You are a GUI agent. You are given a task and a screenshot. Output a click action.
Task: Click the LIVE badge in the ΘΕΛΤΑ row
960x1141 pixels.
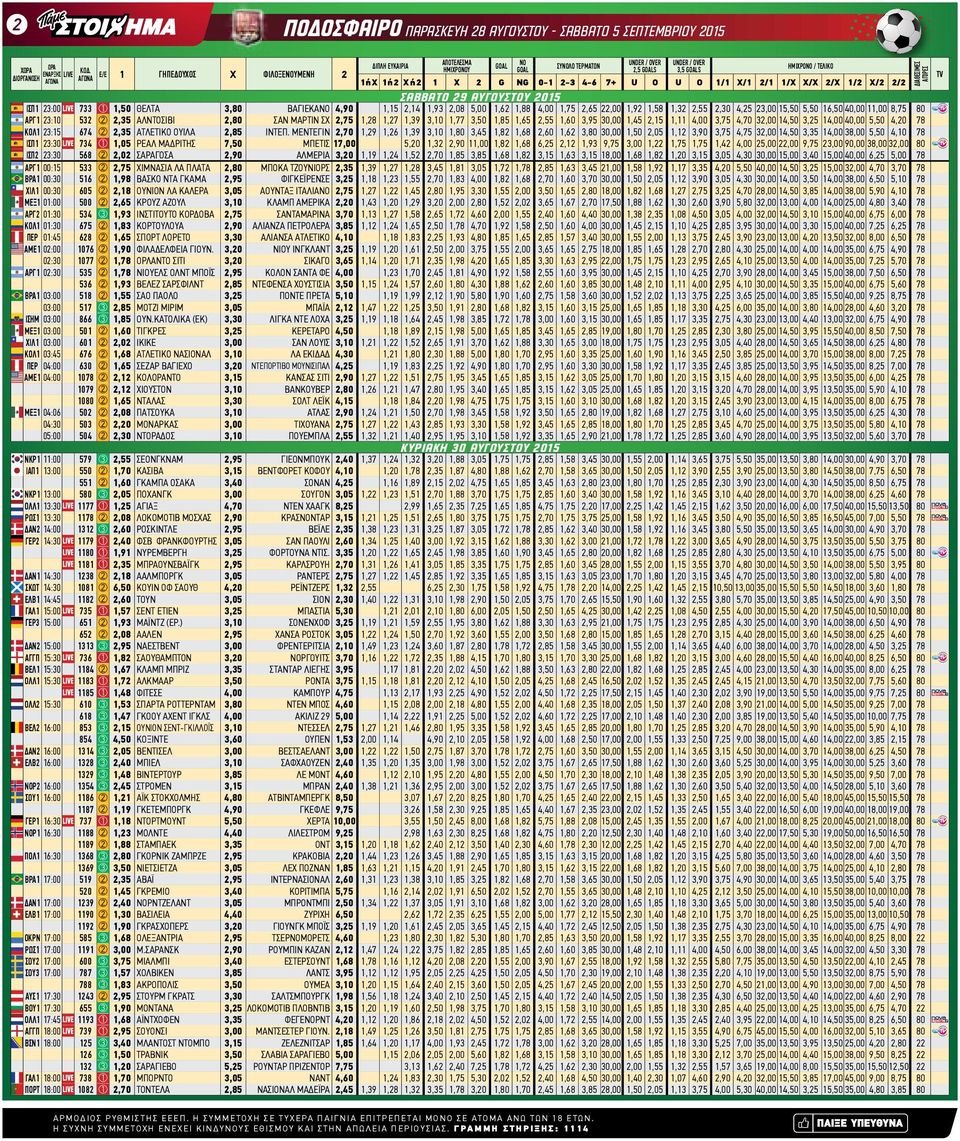[x=68, y=108]
